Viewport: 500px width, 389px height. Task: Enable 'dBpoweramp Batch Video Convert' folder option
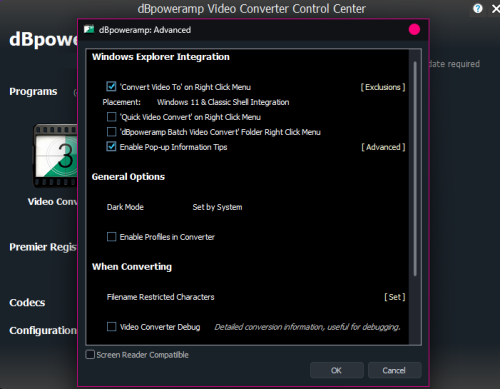(x=111, y=132)
